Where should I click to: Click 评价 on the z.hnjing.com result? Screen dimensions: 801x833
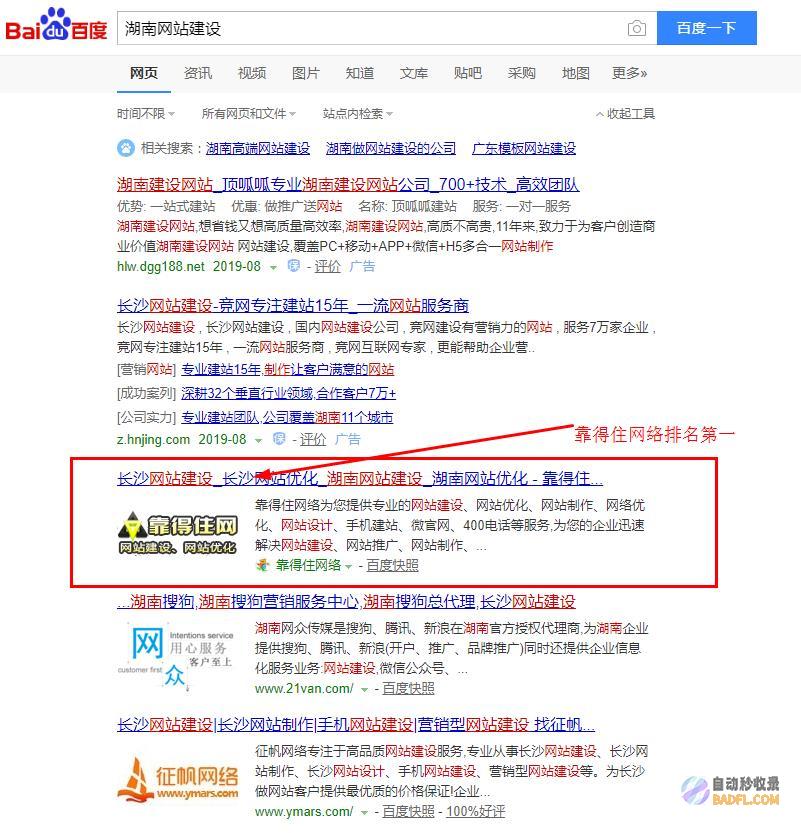click(312, 439)
